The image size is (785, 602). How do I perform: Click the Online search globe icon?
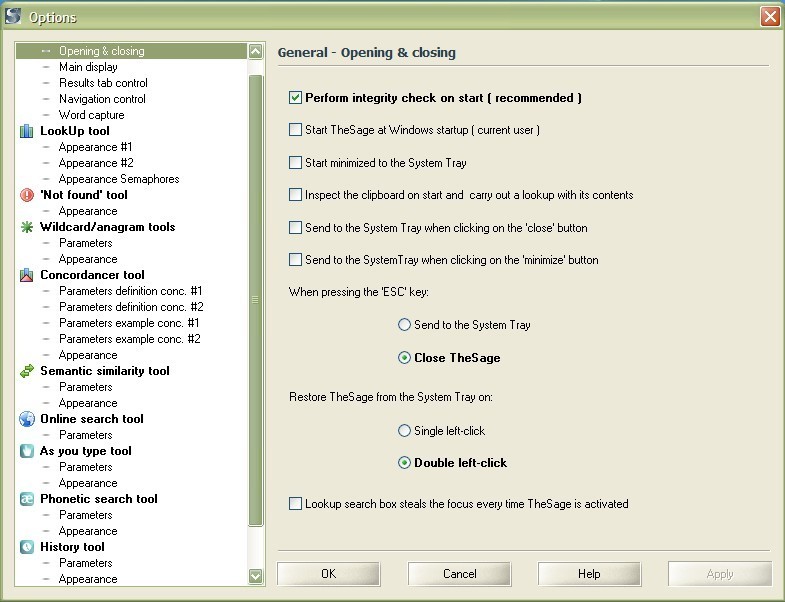click(x=27, y=419)
